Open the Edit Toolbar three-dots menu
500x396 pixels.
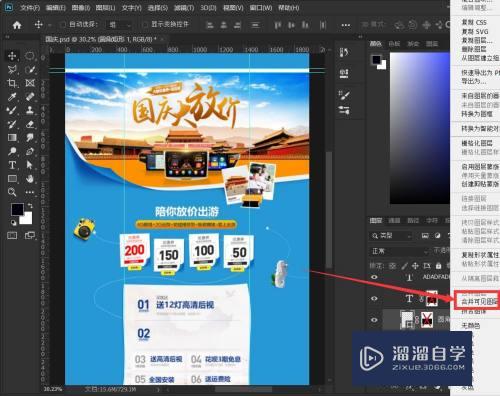(30, 192)
